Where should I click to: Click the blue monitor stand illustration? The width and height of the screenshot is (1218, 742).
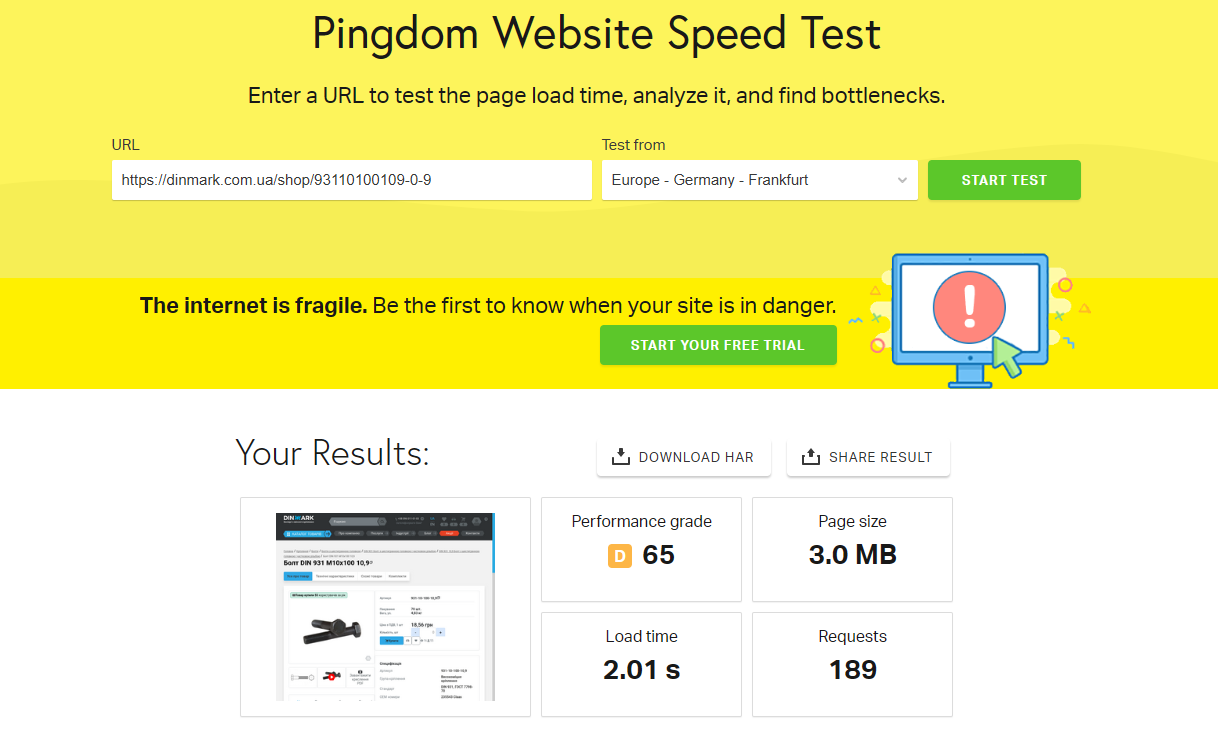[x=969, y=376]
